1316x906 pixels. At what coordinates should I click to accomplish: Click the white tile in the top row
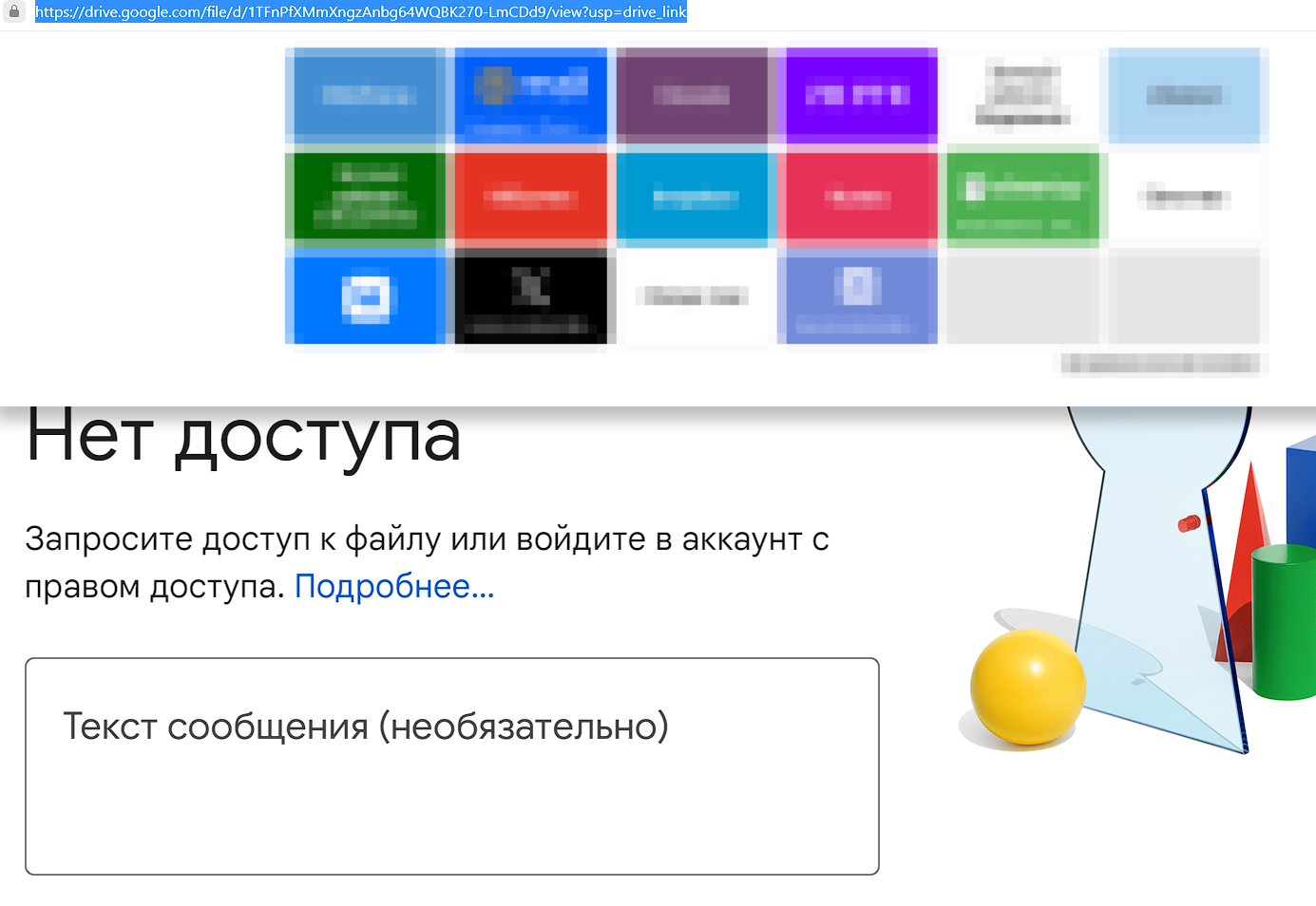click(1022, 95)
